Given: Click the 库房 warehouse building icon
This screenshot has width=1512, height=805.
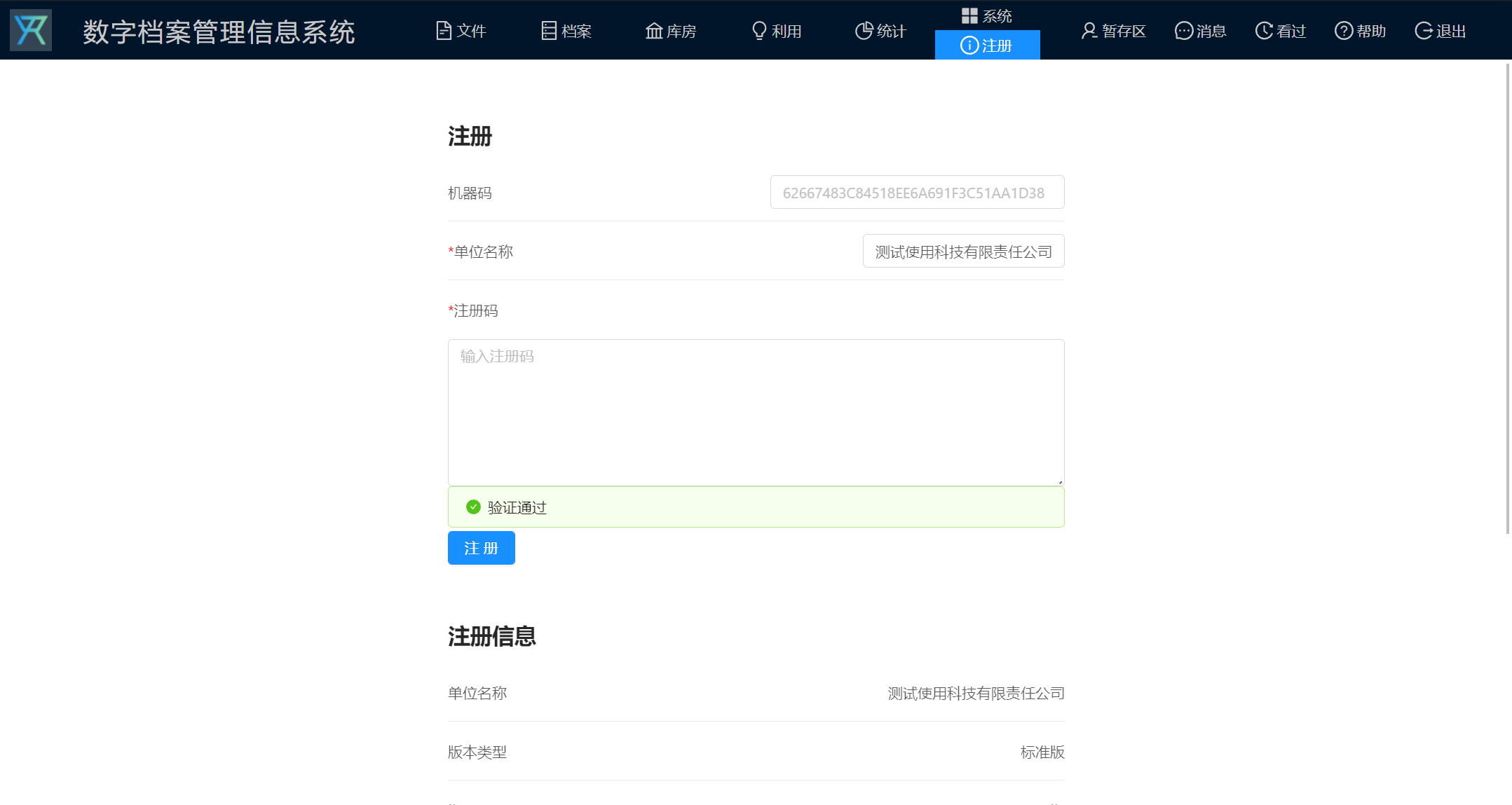Looking at the screenshot, I should coord(654,31).
